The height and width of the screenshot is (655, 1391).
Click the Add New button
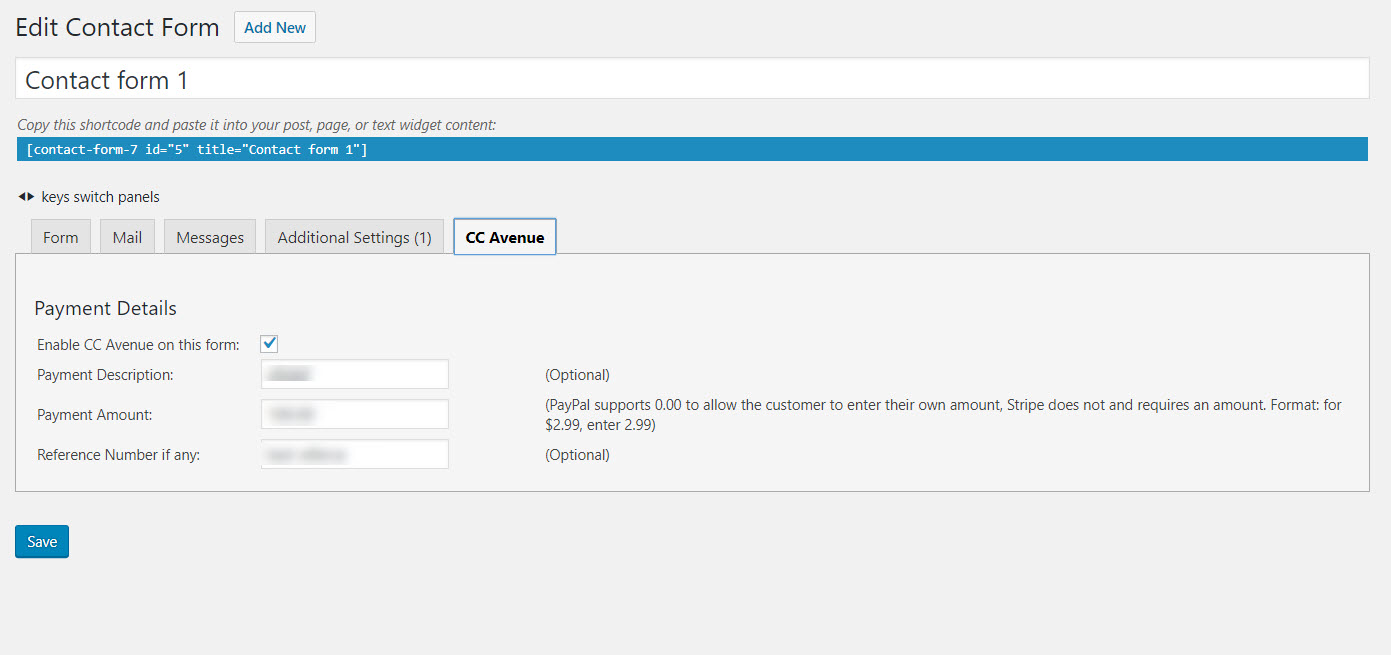click(275, 28)
